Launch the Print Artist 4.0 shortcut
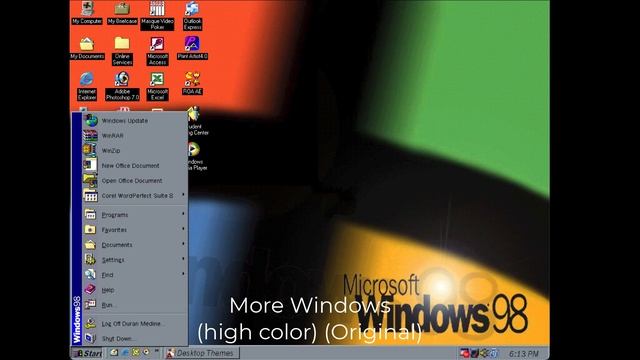640x360 pixels. click(x=192, y=48)
